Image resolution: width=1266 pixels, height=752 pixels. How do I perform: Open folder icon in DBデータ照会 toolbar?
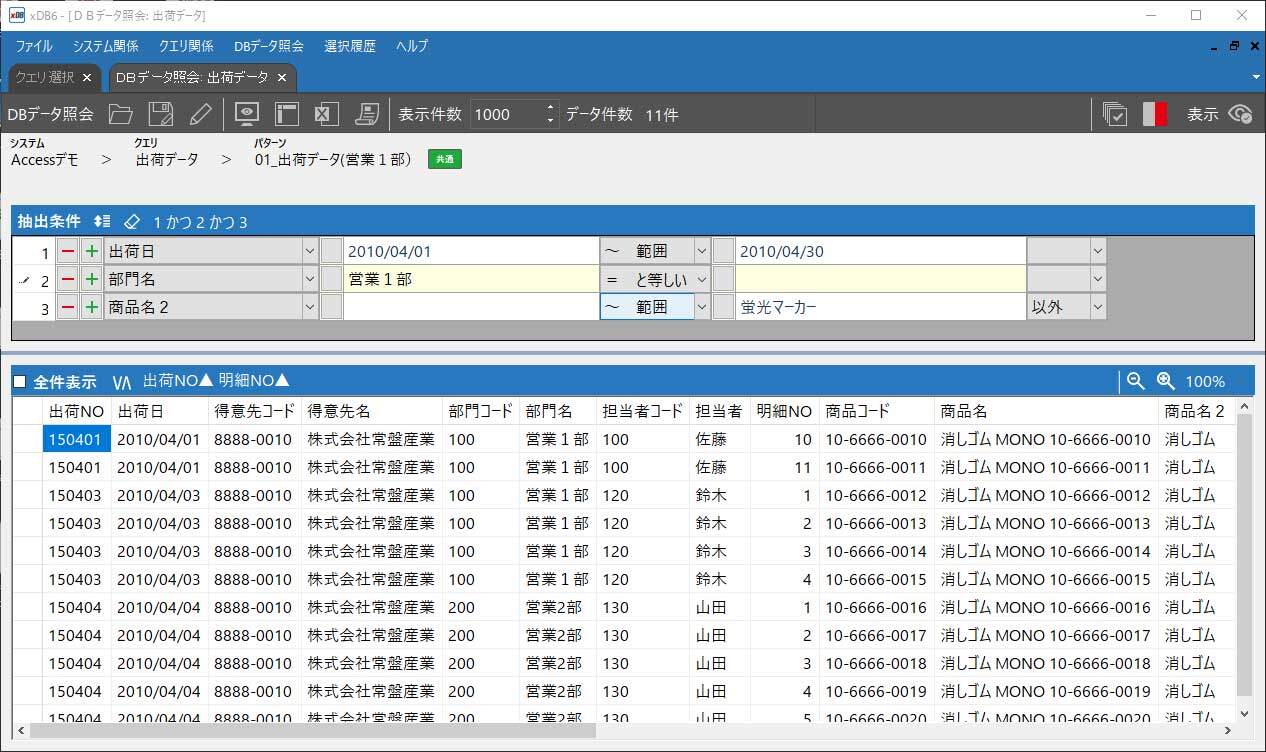(x=121, y=114)
